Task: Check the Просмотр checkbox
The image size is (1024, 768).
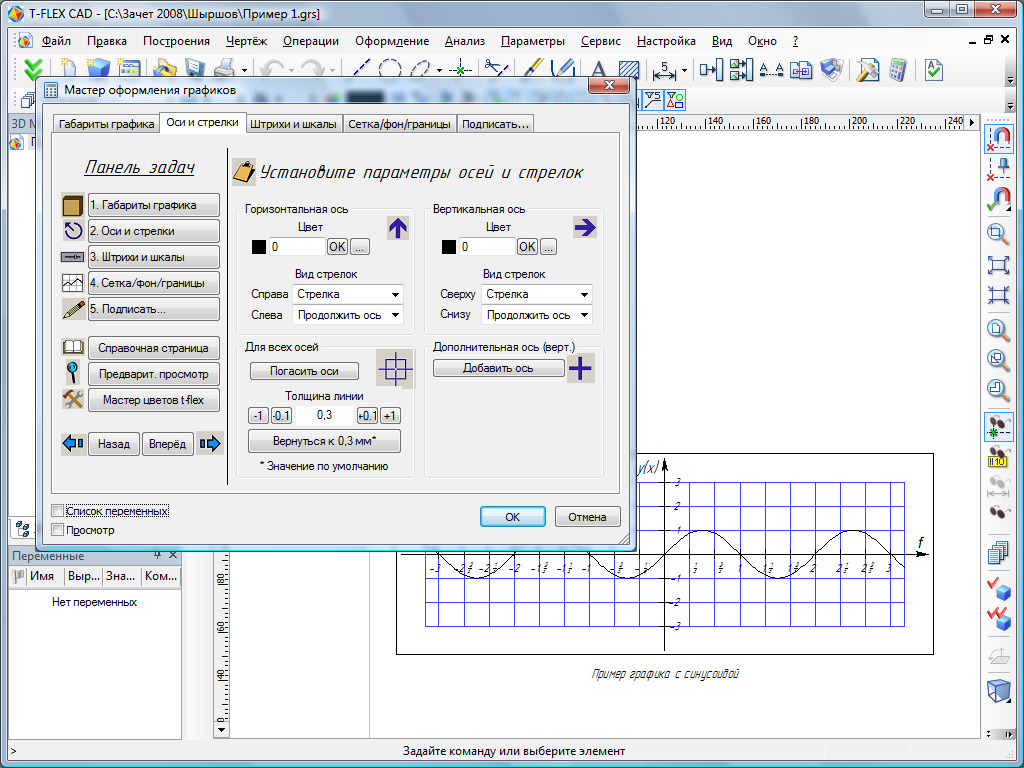Action: click(57, 528)
